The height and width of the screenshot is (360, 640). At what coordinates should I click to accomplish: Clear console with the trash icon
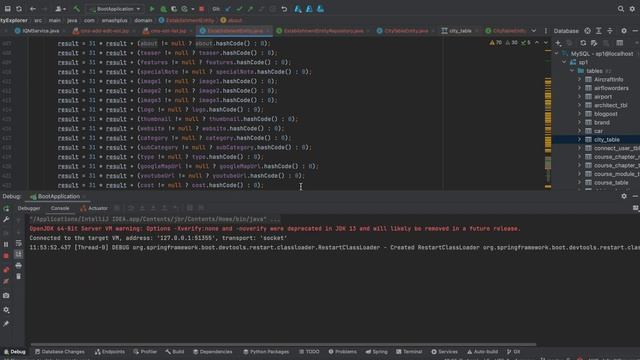click(x=19, y=276)
